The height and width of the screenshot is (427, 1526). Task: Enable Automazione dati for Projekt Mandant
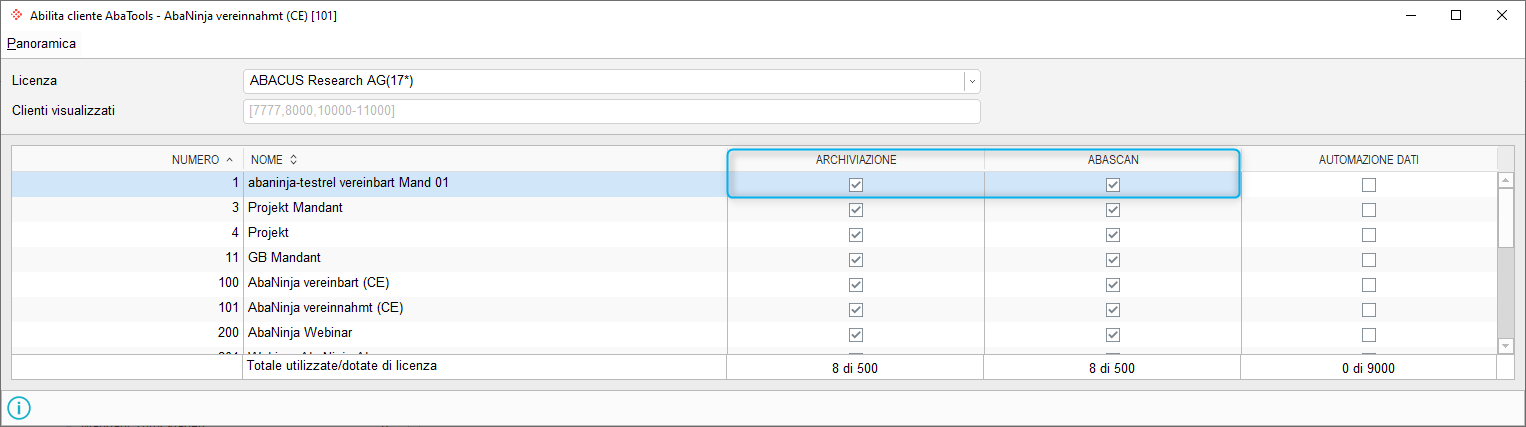(x=1369, y=210)
